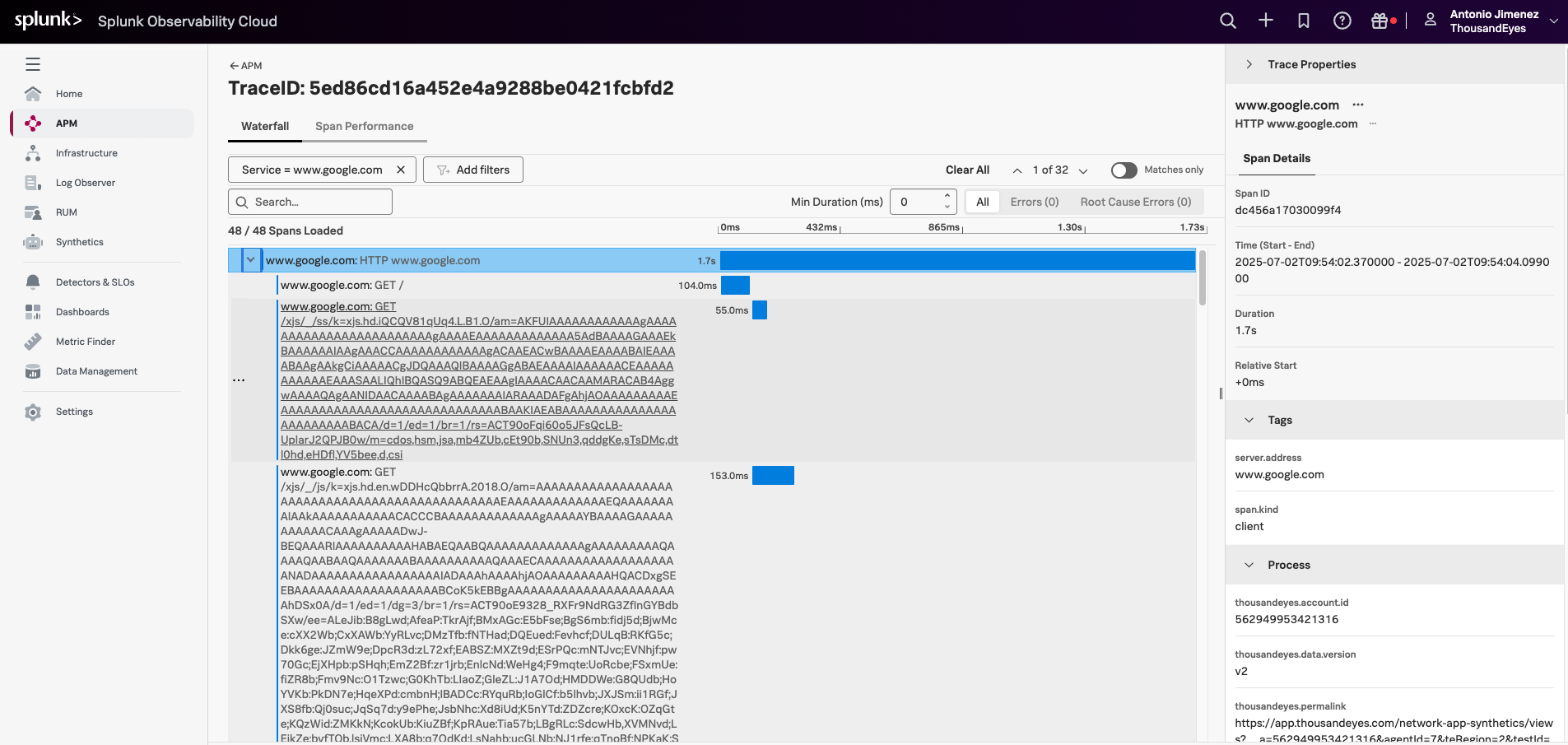Click the panel resize handle

pyautogui.click(x=1221, y=393)
